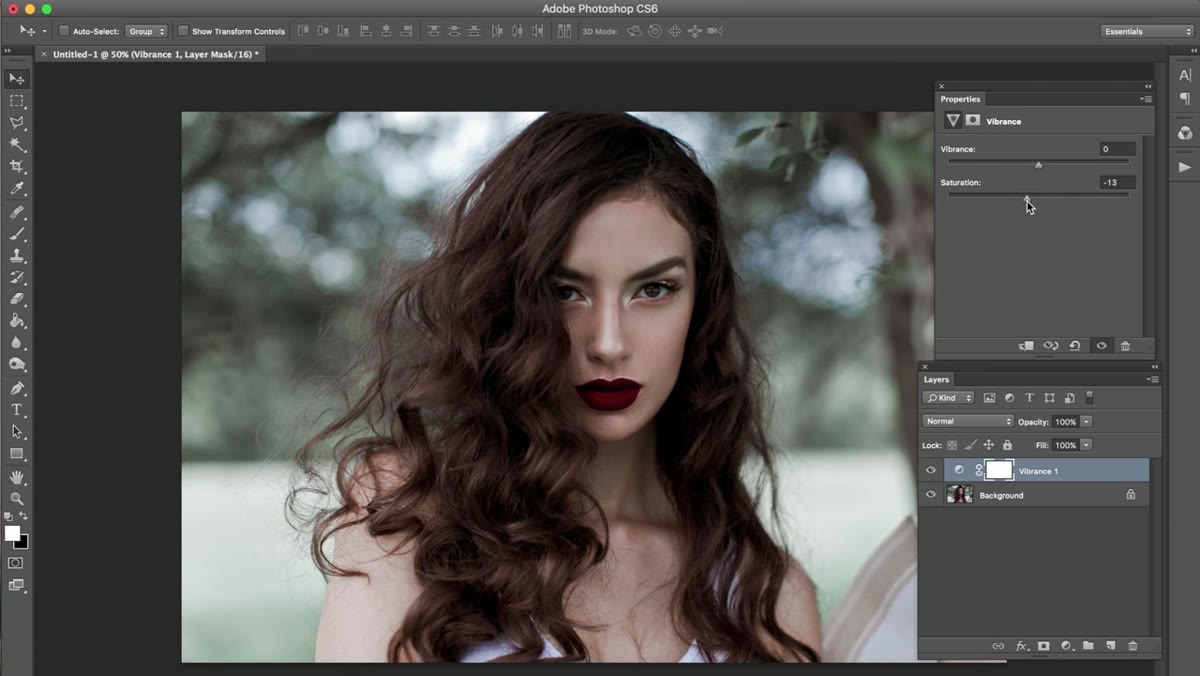1200x676 pixels.
Task: Open the Properties panel flyout menu
Action: 1146,99
